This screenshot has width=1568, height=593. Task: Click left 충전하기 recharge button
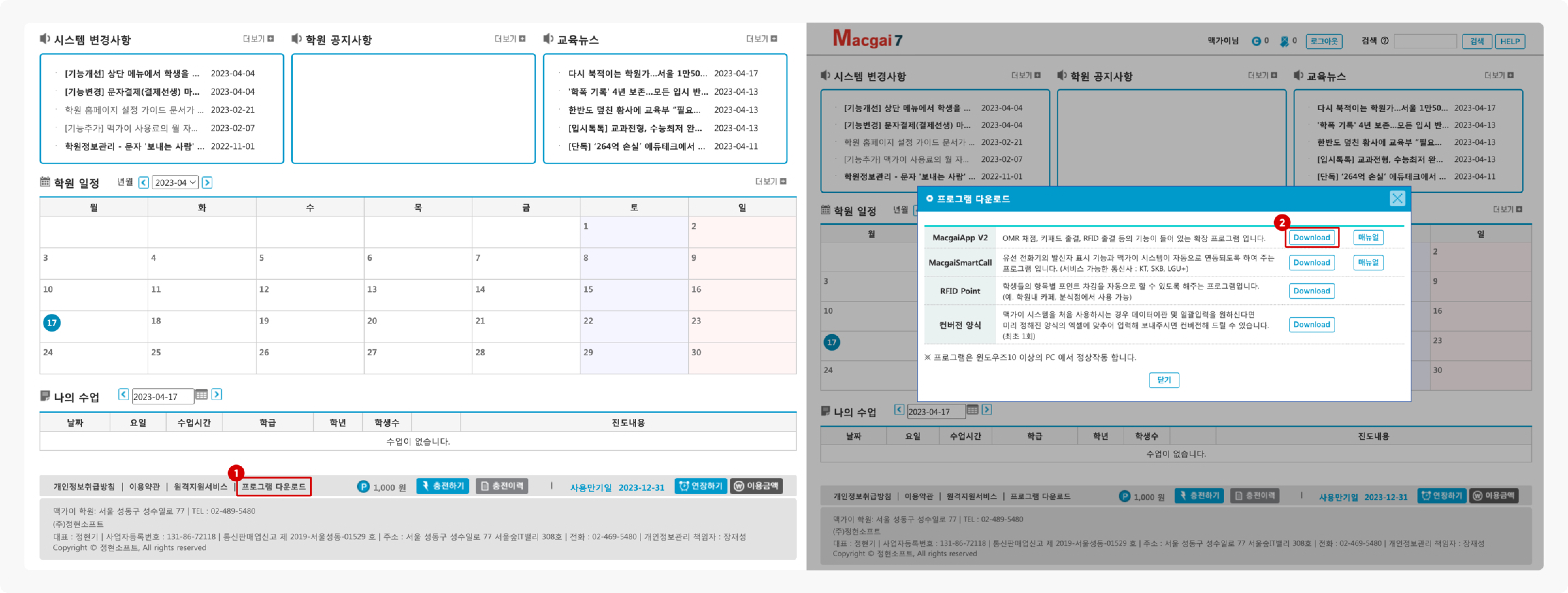pyautogui.click(x=442, y=486)
